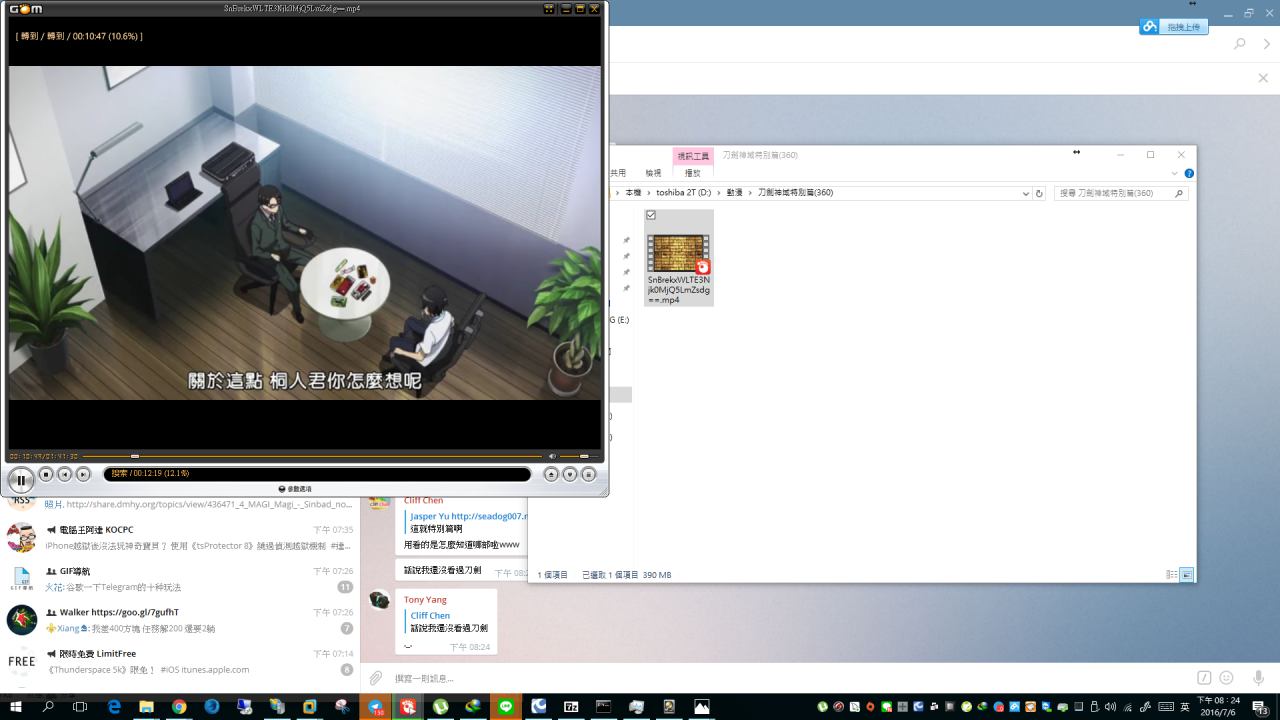1280x720 pixels.
Task: Click the File Explorer search box
Action: tap(1120, 193)
